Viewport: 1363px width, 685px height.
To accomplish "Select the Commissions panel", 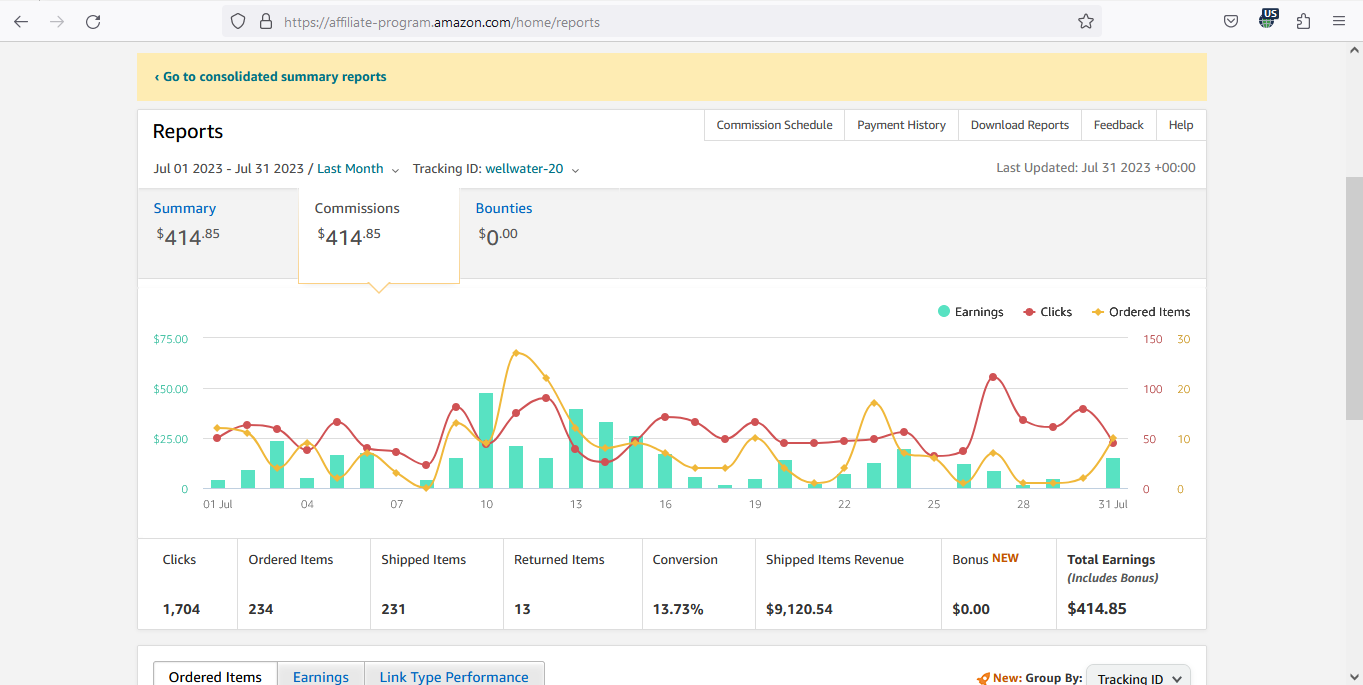I will pyautogui.click(x=379, y=235).
